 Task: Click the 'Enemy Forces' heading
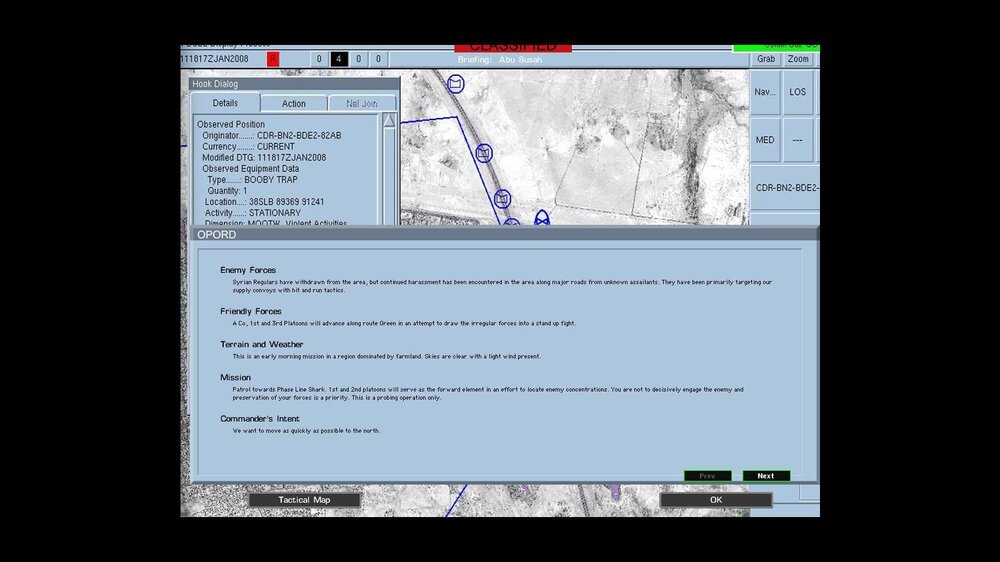click(x=248, y=270)
